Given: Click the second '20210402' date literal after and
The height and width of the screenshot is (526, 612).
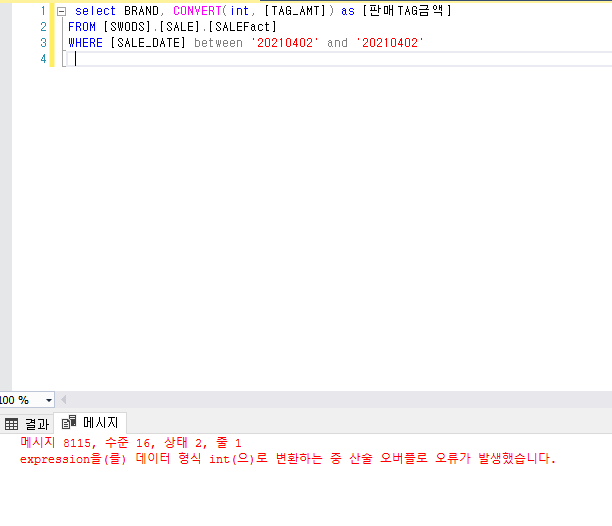Looking at the screenshot, I should point(390,43).
